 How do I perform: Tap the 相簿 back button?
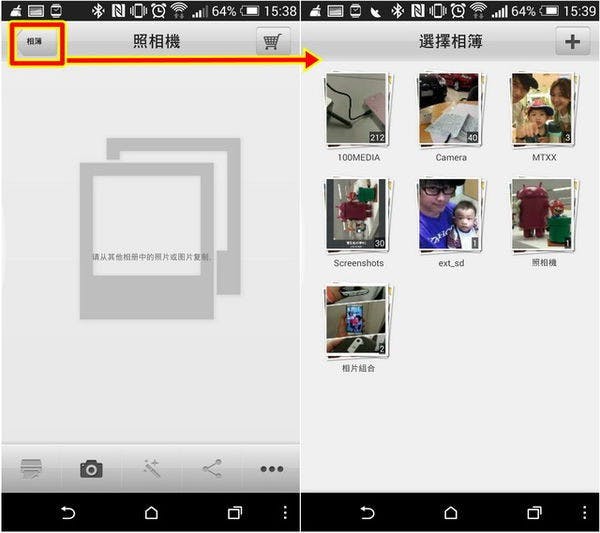36,43
